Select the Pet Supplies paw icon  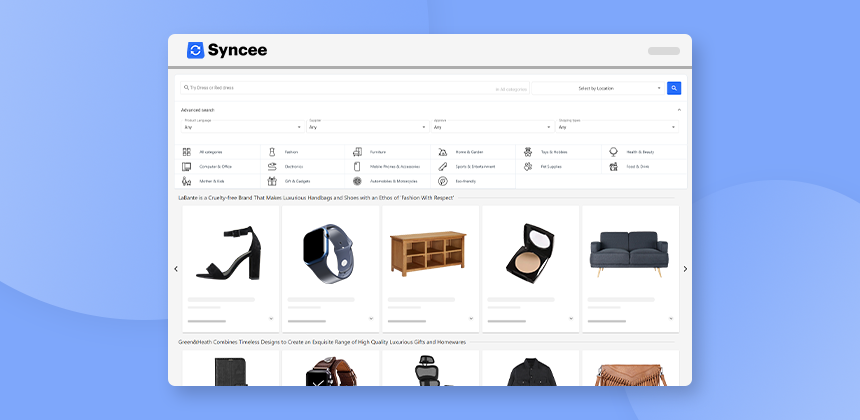click(x=528, y=167)
